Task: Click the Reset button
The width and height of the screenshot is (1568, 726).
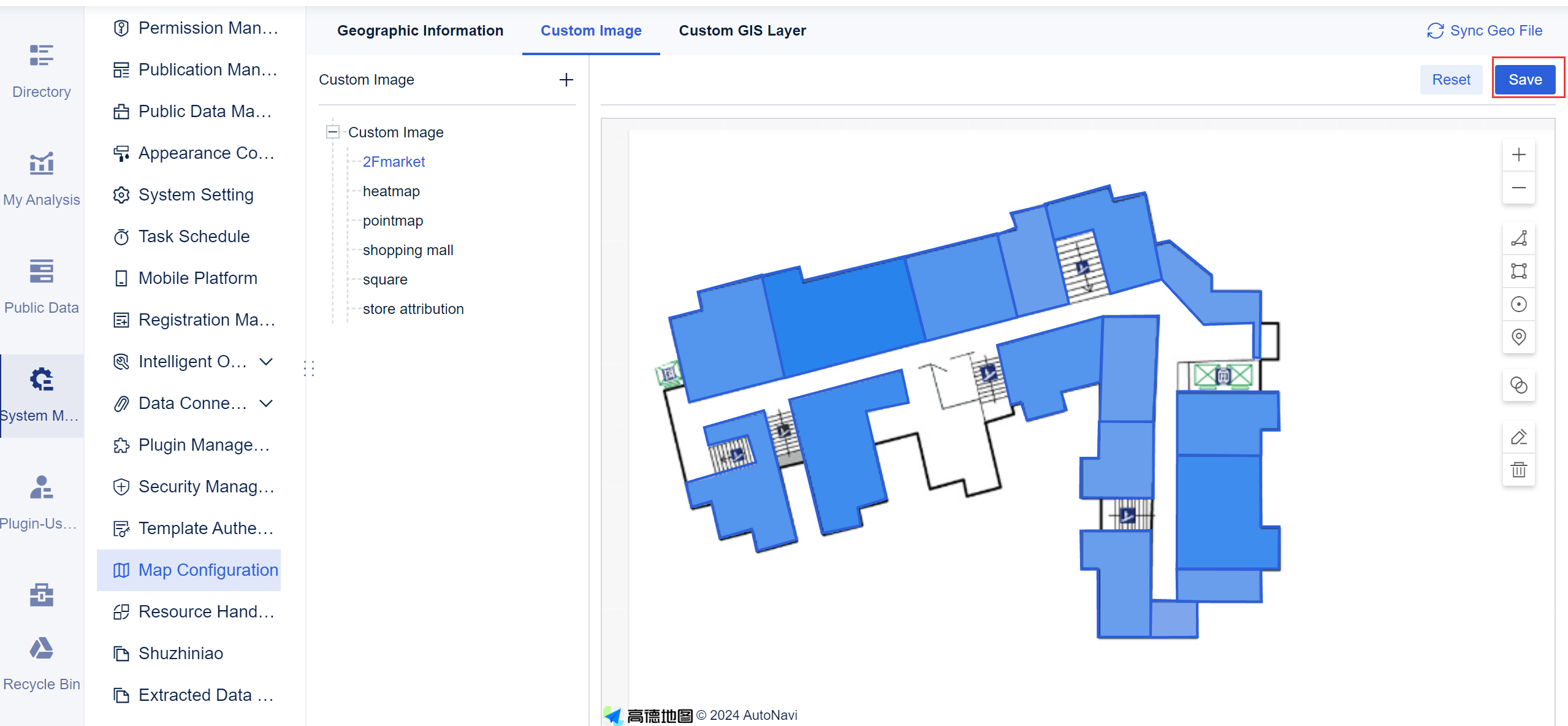Action: pos(1451,80)
